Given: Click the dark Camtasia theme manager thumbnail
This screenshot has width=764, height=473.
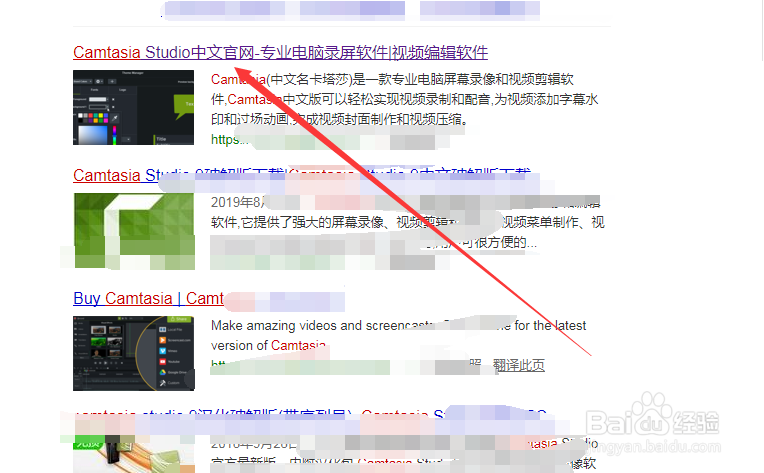Looking at the screenshot, I should 134,107.
